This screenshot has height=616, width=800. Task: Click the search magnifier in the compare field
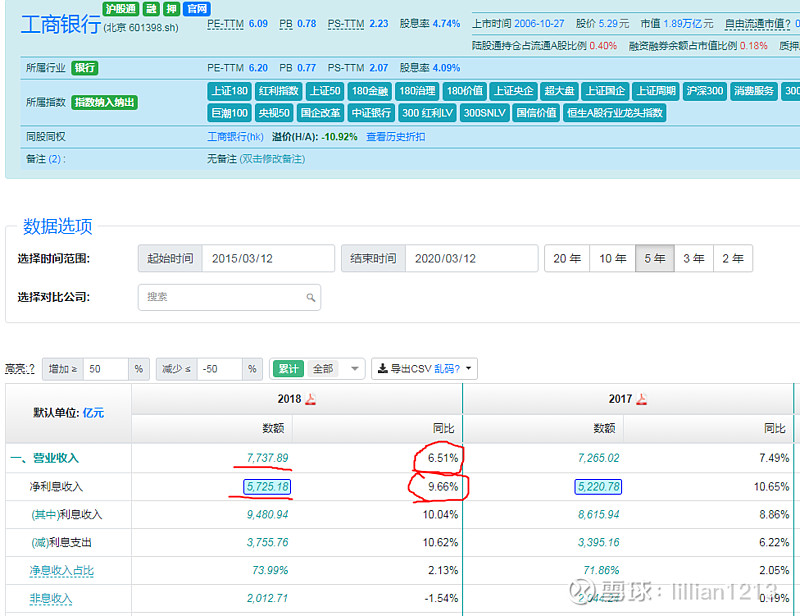tap(311, 297)
